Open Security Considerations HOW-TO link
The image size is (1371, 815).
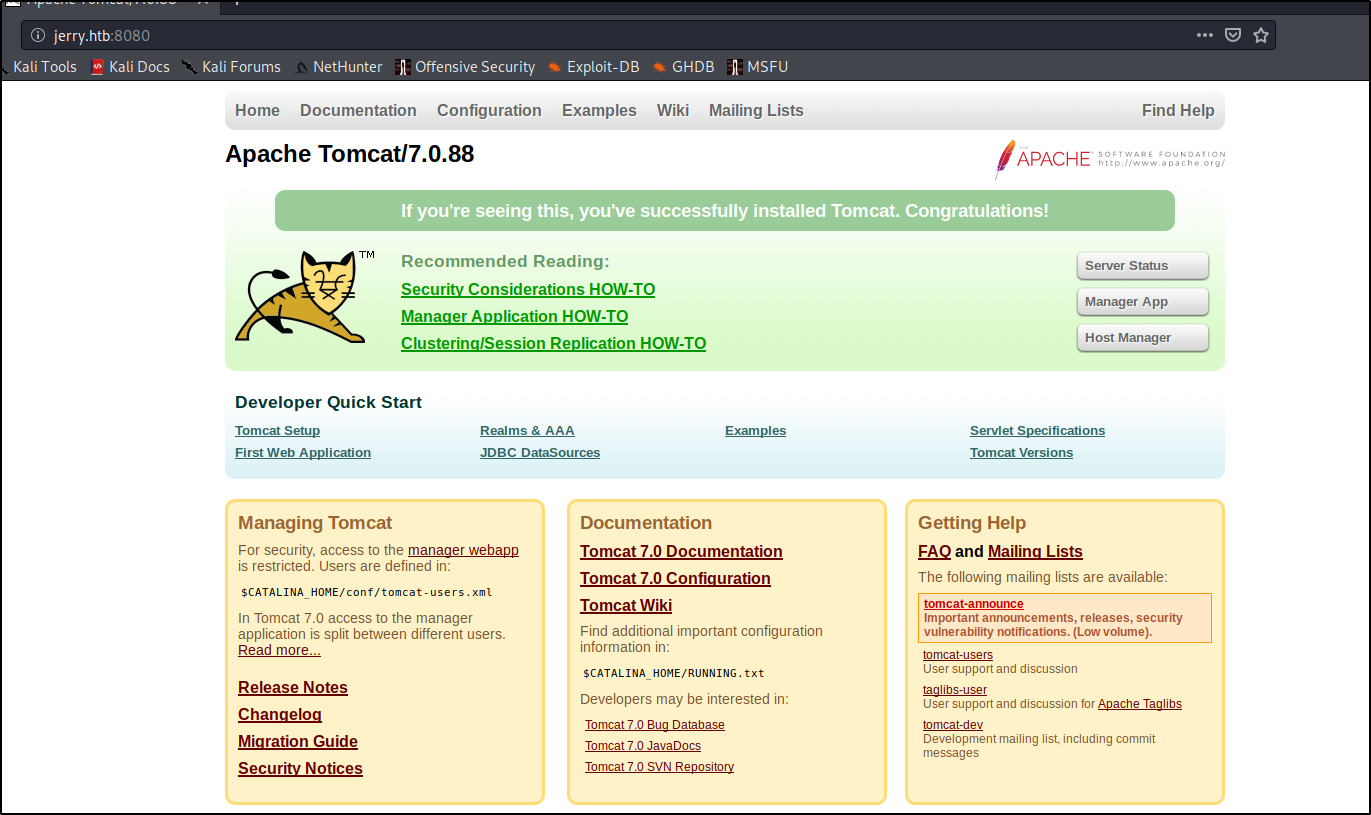pos(528,290)
